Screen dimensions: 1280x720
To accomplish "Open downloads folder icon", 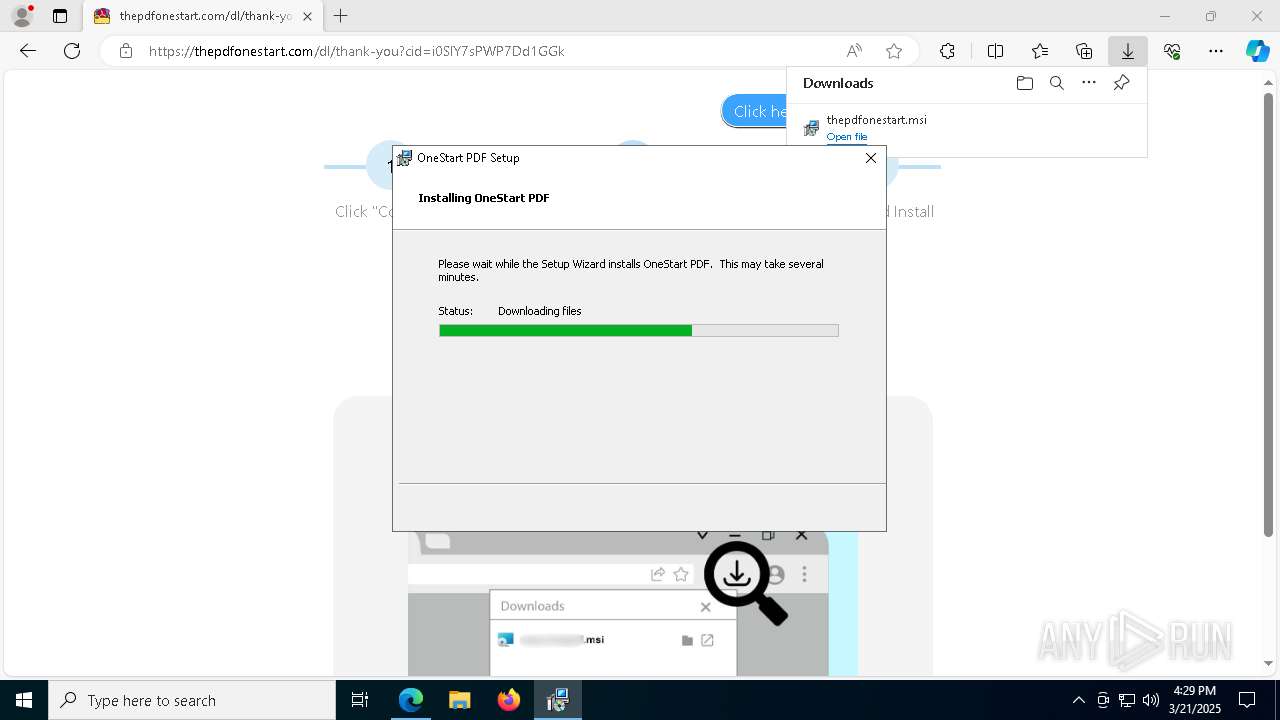I will (x=1024, y=83).
